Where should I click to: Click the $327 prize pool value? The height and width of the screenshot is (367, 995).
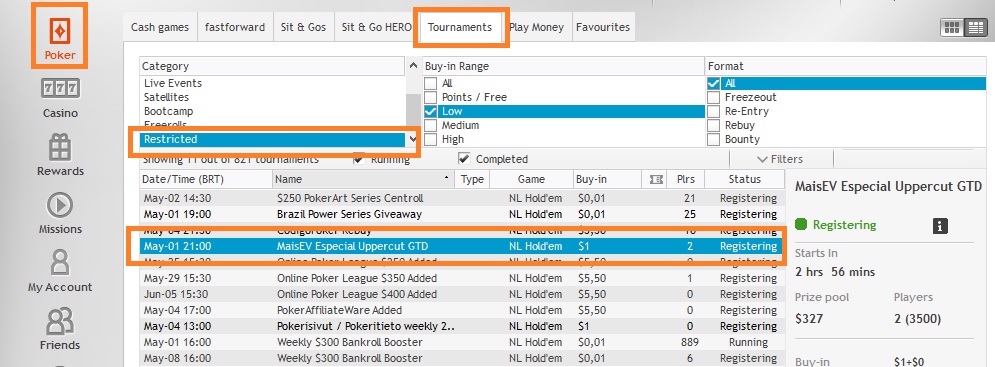(x=809, y=318)
